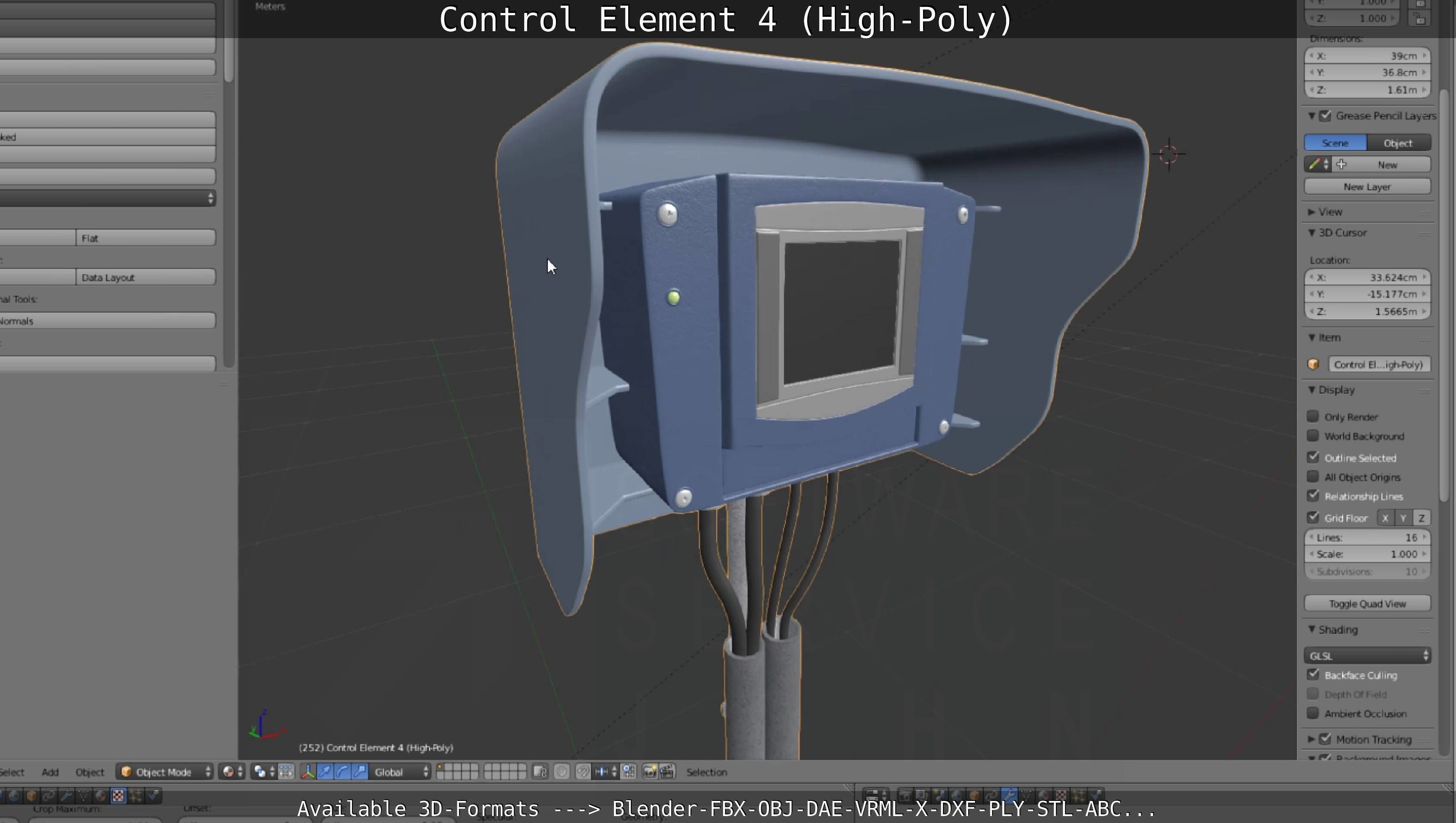Image resolution: width=1456 pixels, height=823 pixels.
Task: Toggle the 3D manipulator widget icon
Action: 308,771
